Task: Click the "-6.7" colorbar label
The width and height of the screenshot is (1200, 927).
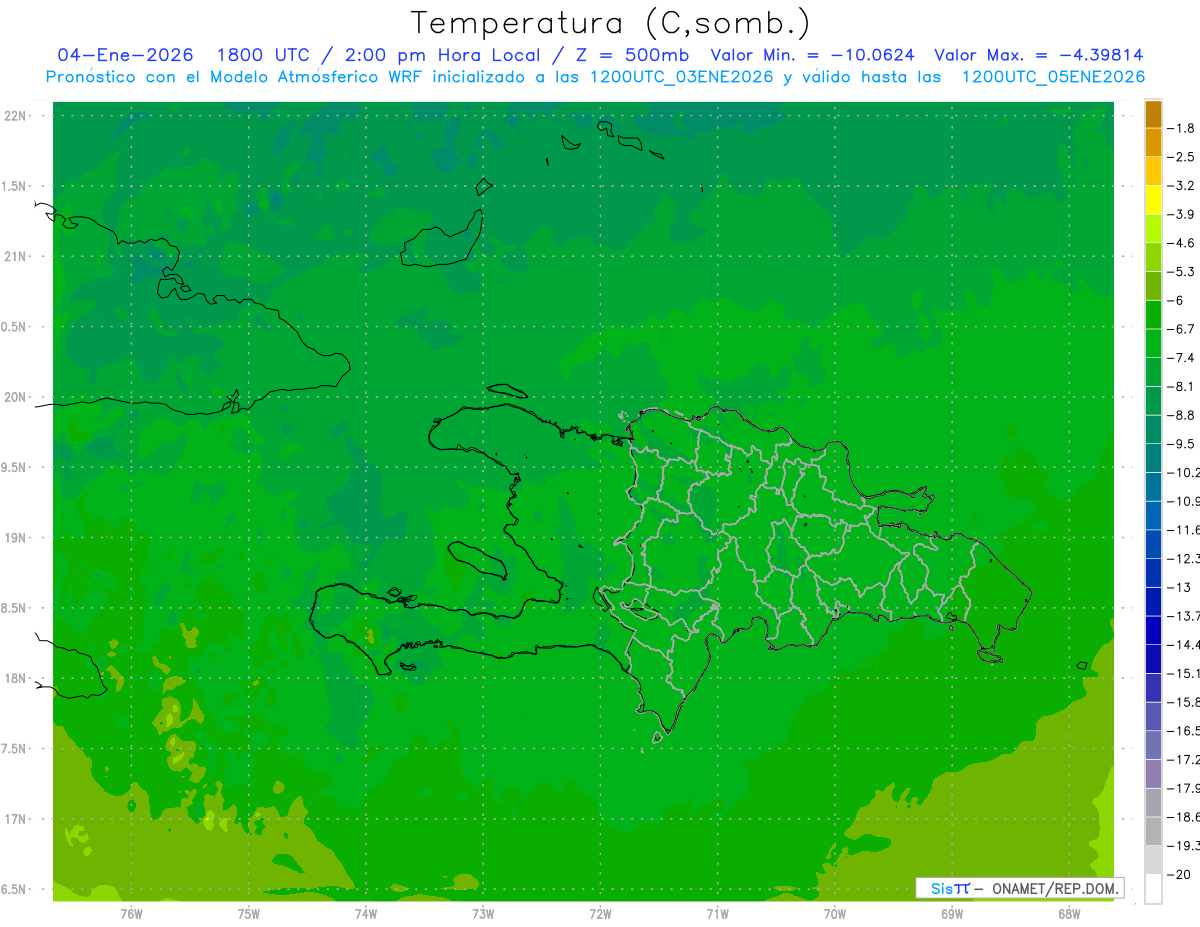Action: point(1183,329)
